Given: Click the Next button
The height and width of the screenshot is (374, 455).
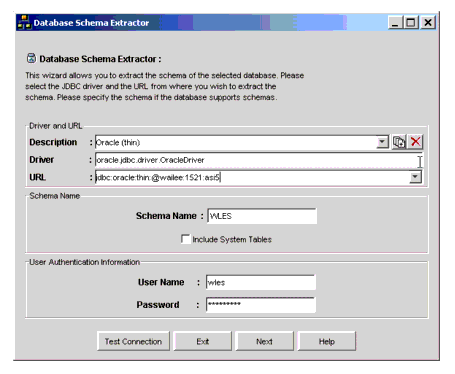Looking at the screenshot, I should click(264, 341).
